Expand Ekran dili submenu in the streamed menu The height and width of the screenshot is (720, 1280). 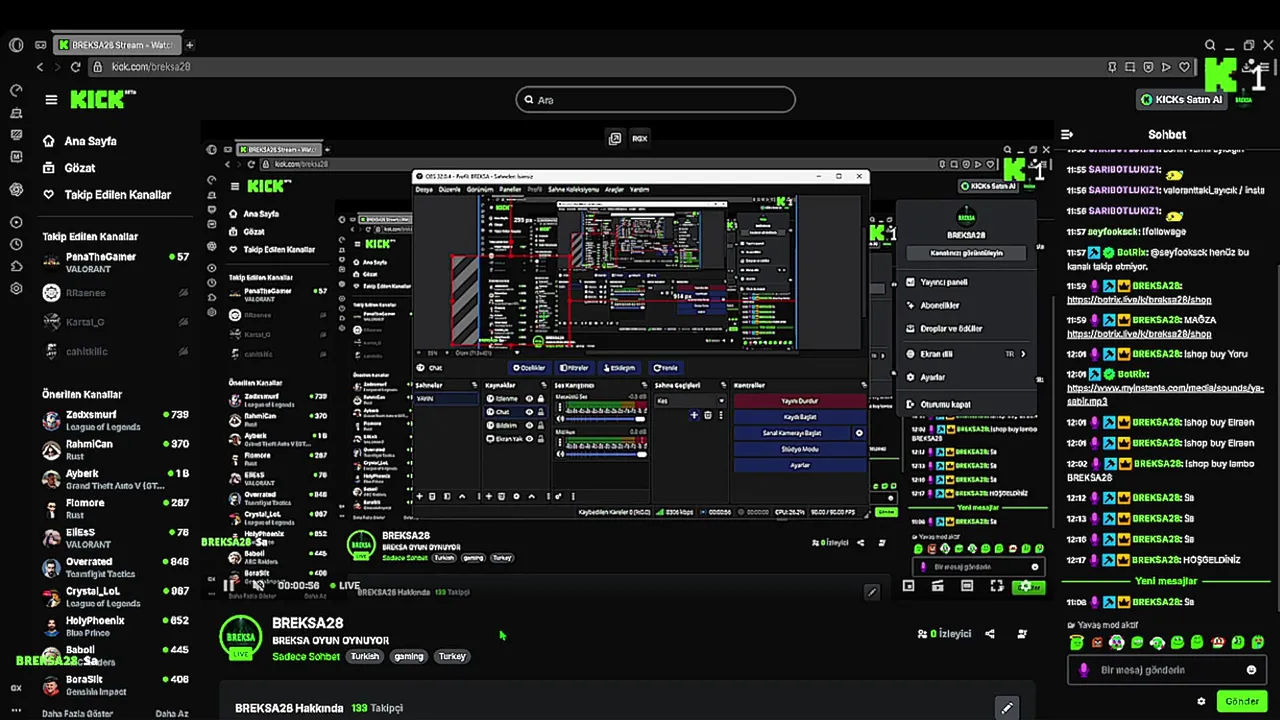pos(966,354)
